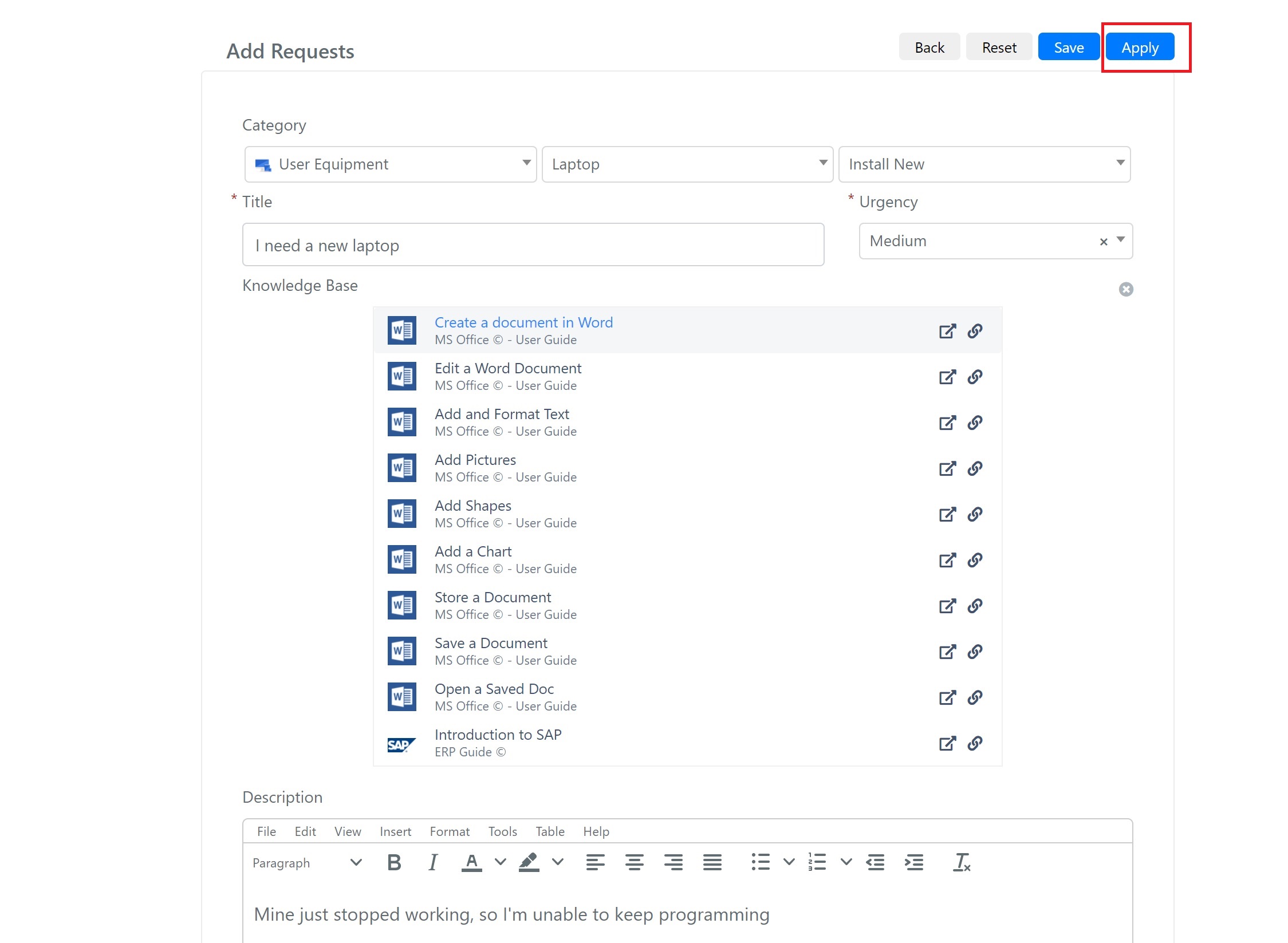The height and width of the screenshot is (943, 1288).
Task: Open external view for Add Pictures
Action: click(x=947, y=468)
